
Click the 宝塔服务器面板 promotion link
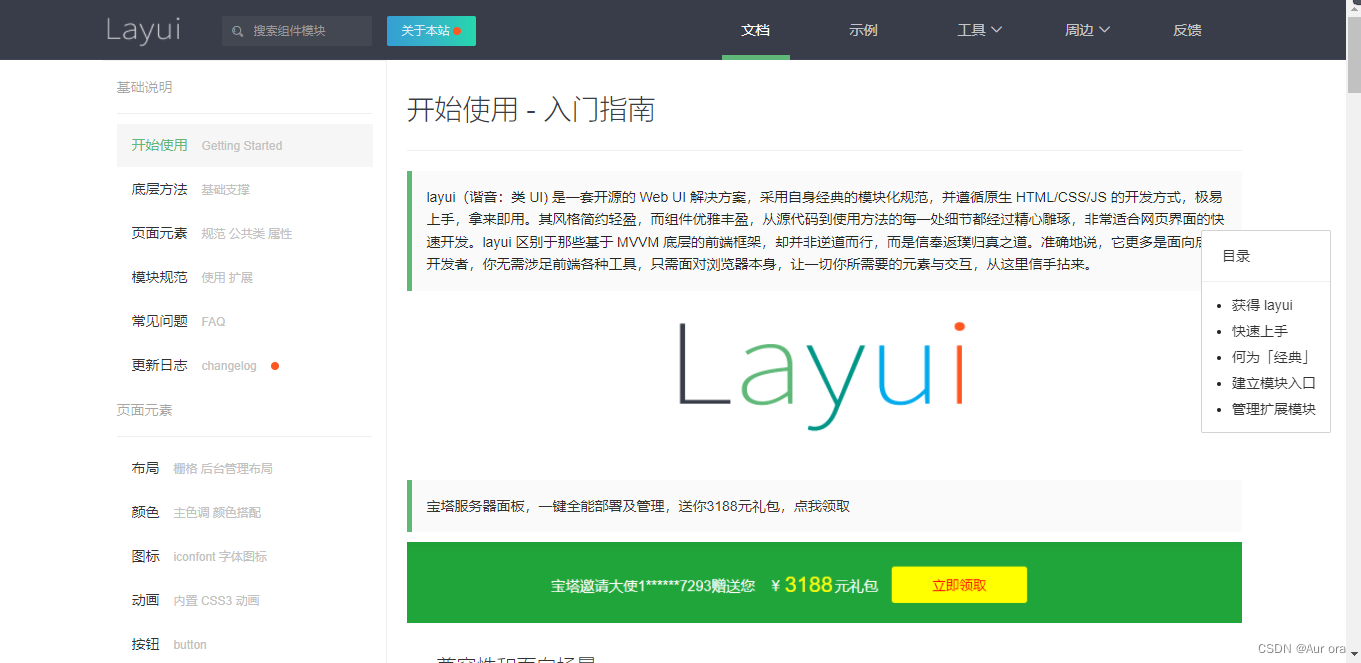point(638,506)
